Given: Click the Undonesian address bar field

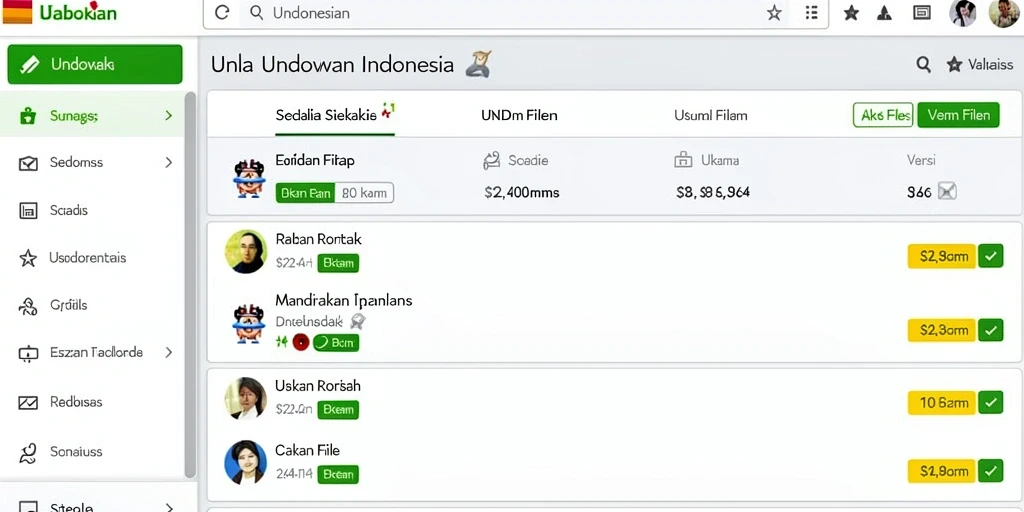Looking at the screenshot, I should tap(516, 13).
